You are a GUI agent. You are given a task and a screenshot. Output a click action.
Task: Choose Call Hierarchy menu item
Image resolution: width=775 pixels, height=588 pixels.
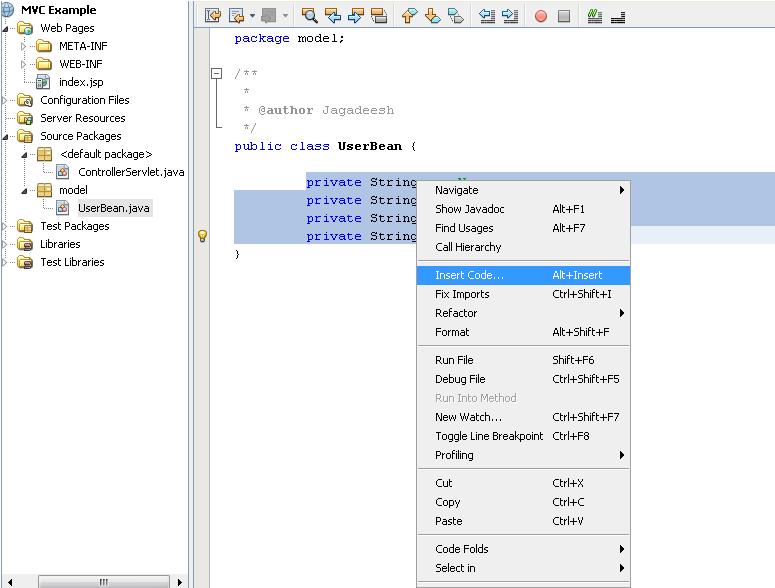(x=523, y=247)
